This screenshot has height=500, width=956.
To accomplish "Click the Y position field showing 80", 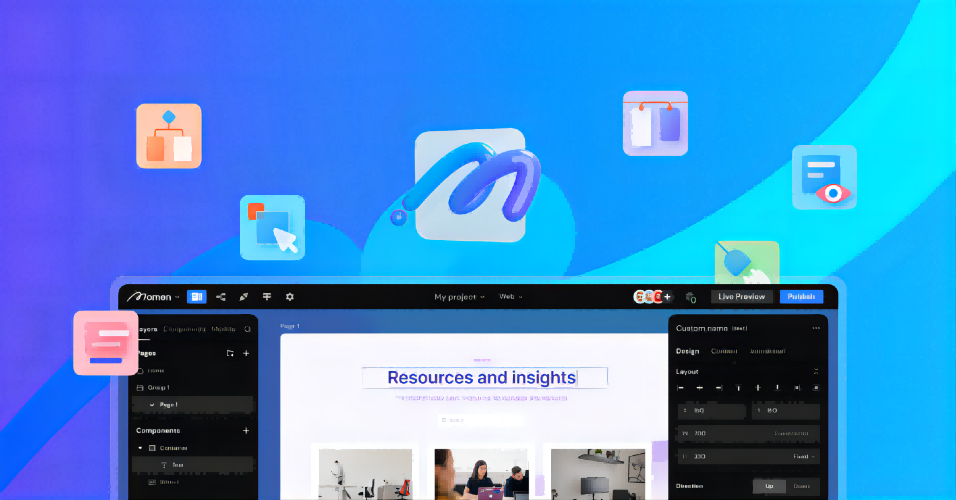I will (786, 410).
